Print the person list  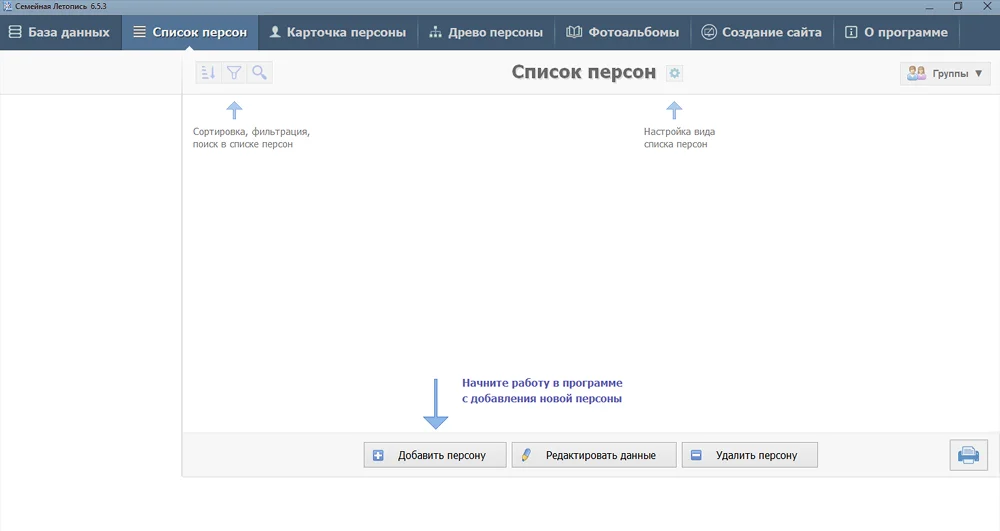pyautogui.click(x=968, y=455)
